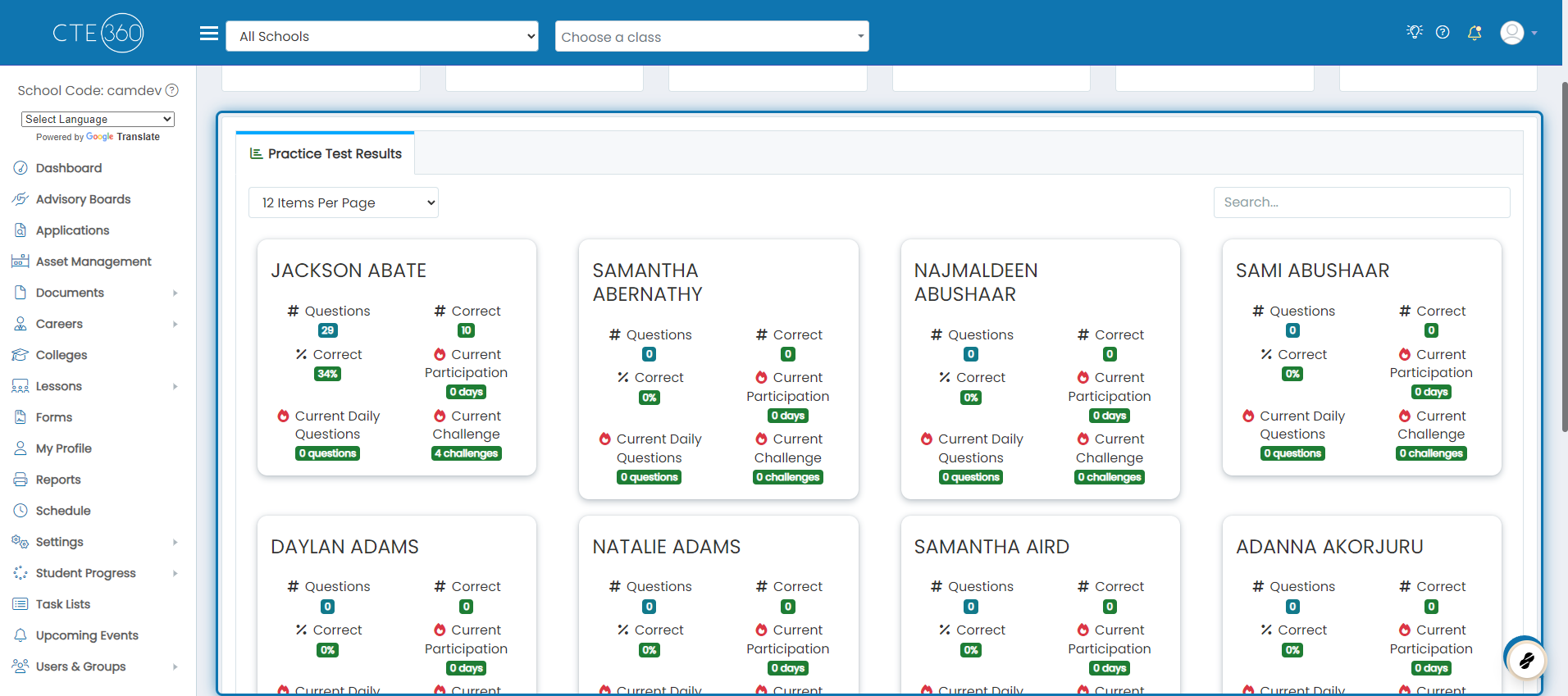Open the user avatar account menu

[x=1519, y=33]
